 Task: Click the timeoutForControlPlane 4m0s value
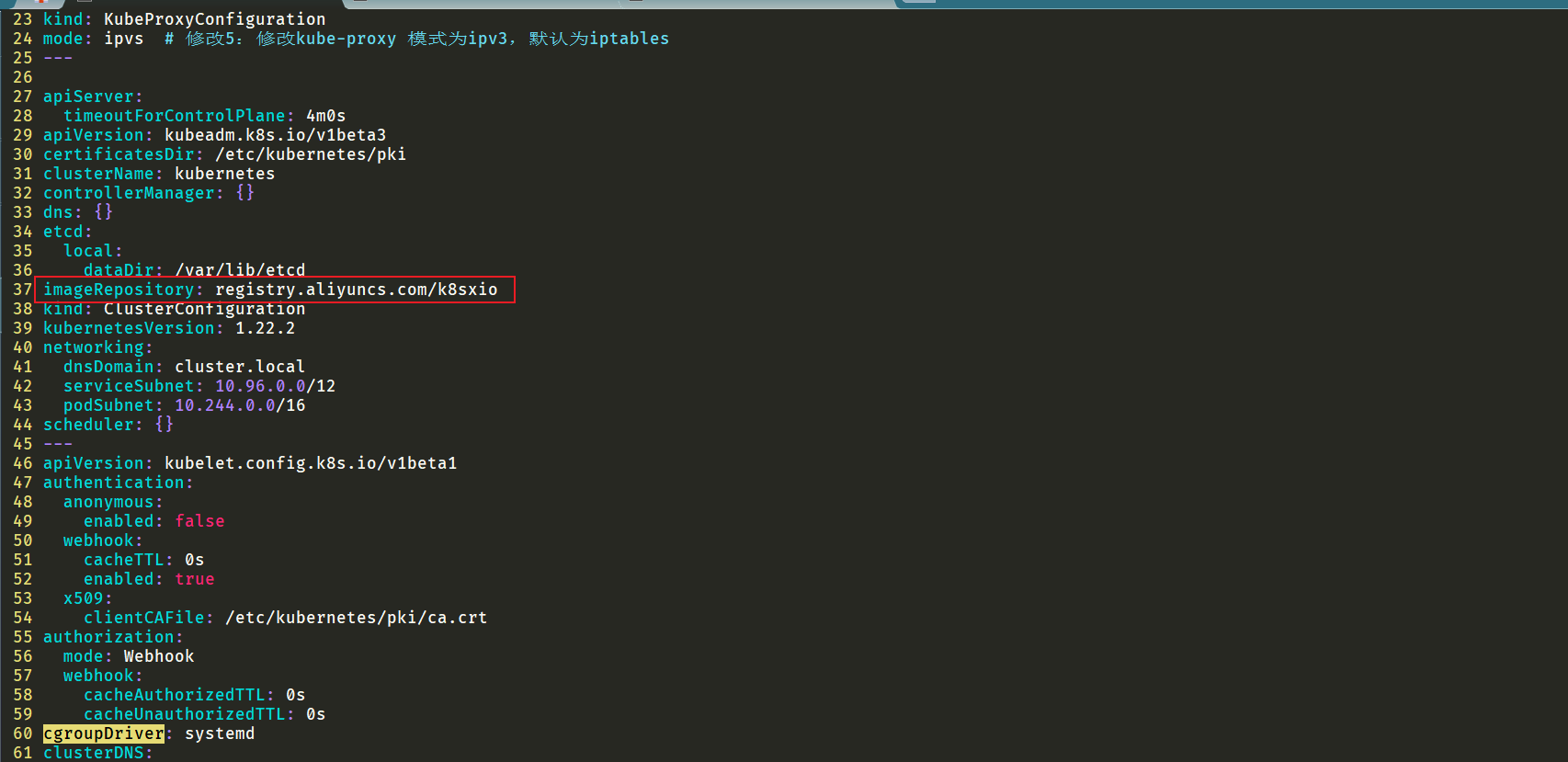[326, 116]
